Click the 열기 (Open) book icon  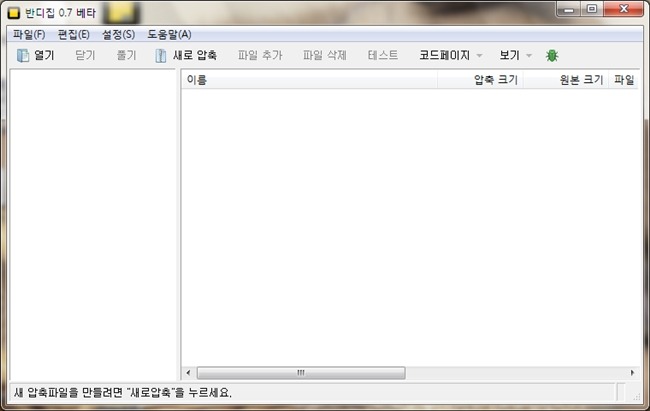tap(23, 55)
